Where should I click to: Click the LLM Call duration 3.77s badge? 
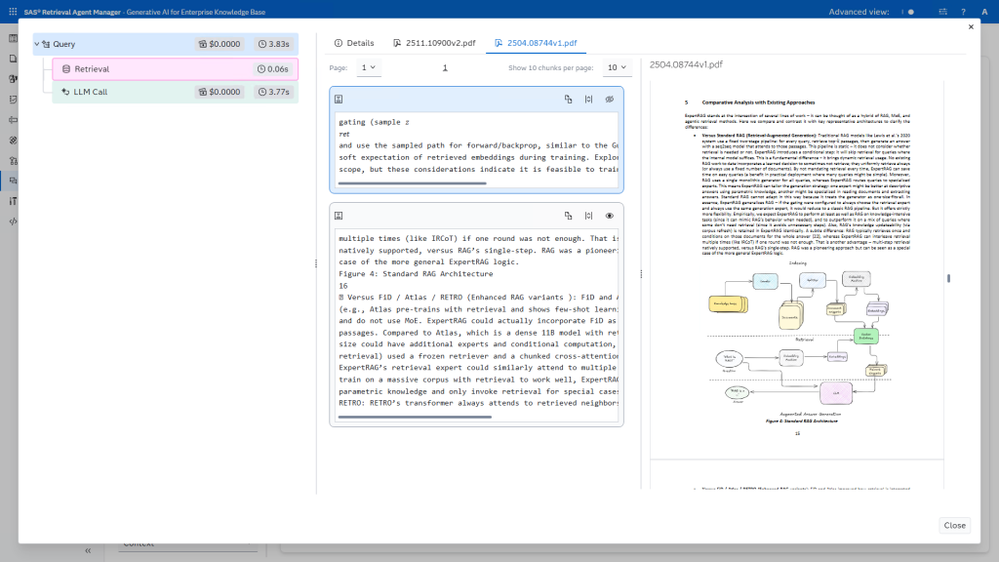click(x=273, y=92)
